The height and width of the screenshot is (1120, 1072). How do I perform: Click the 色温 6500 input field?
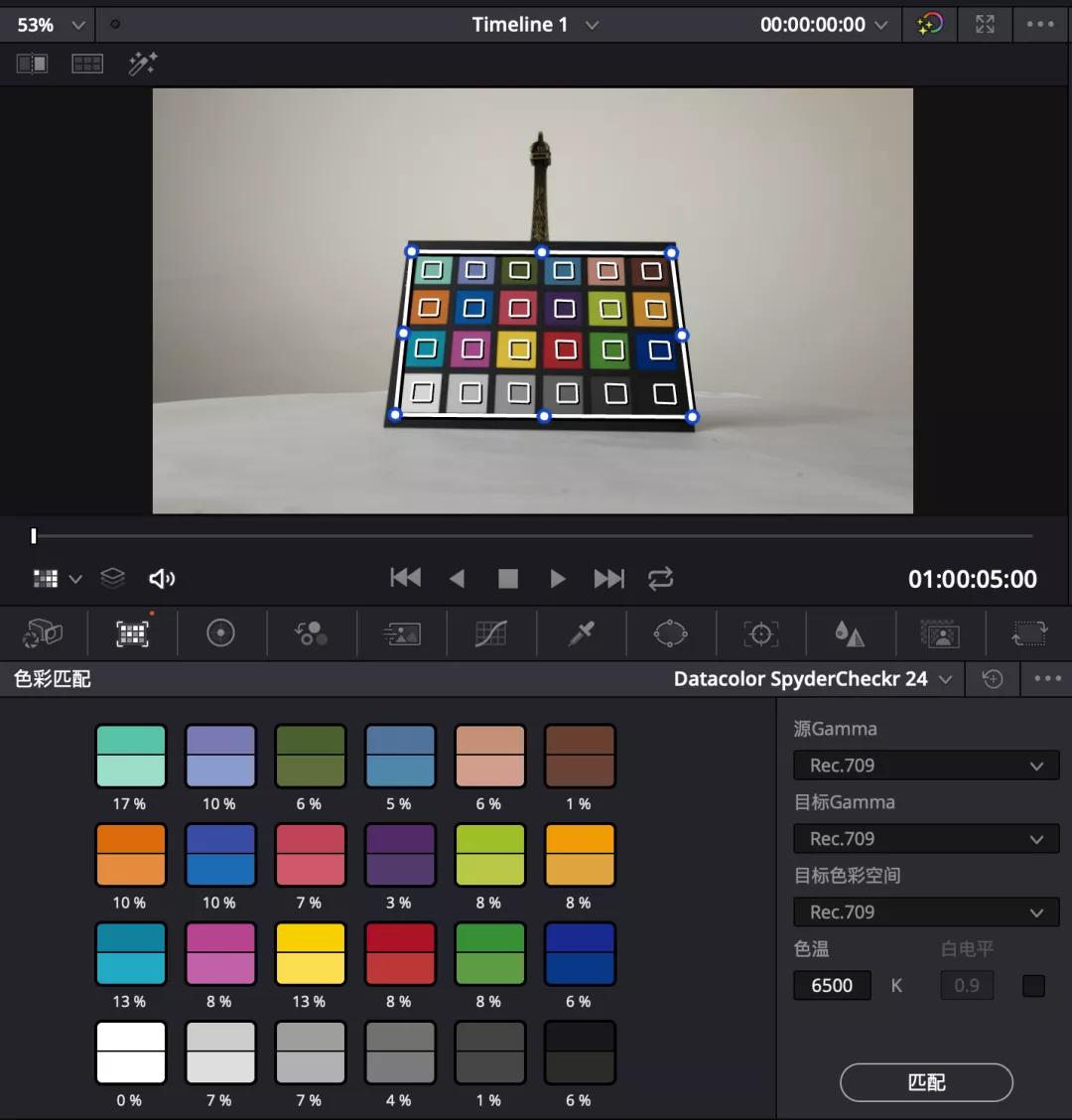(x=832, y=986)
